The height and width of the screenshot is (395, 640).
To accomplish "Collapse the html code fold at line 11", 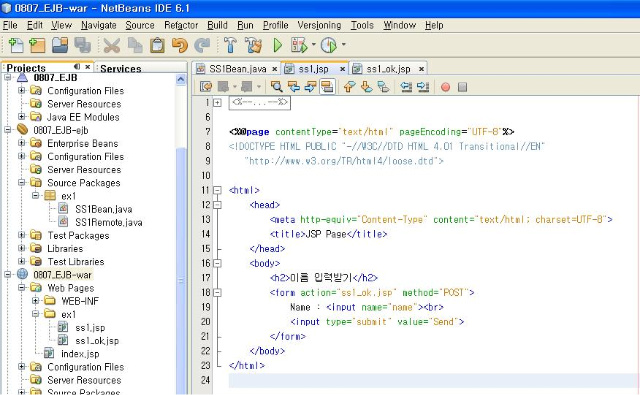I will pyautogui.click(x=218, y=190).
